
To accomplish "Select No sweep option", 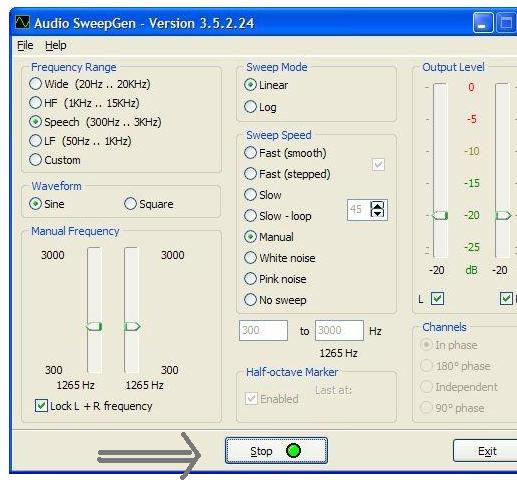I will click(x=275, y=300).
